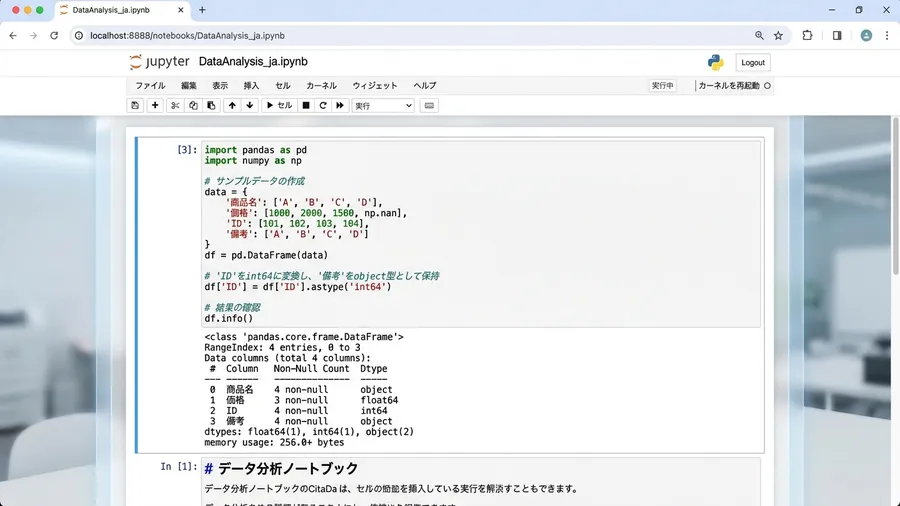This screenshot has height=506, width=900.
Task: Open the セル menu
Action: coord(282,85)
